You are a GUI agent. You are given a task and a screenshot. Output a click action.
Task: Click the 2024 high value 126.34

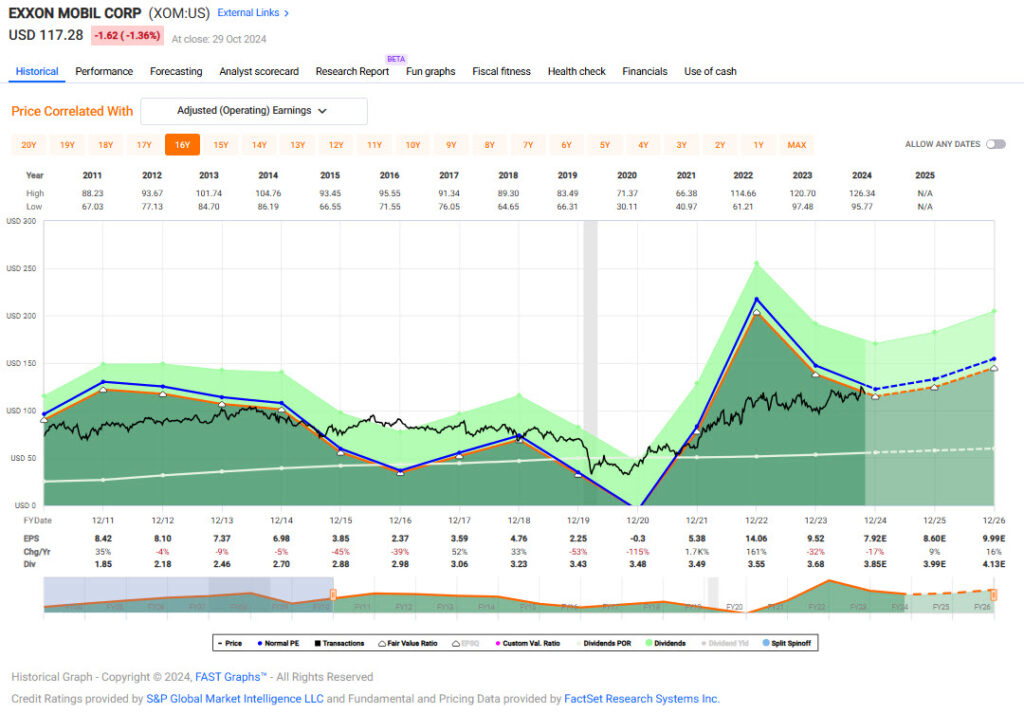pos(862,193)
